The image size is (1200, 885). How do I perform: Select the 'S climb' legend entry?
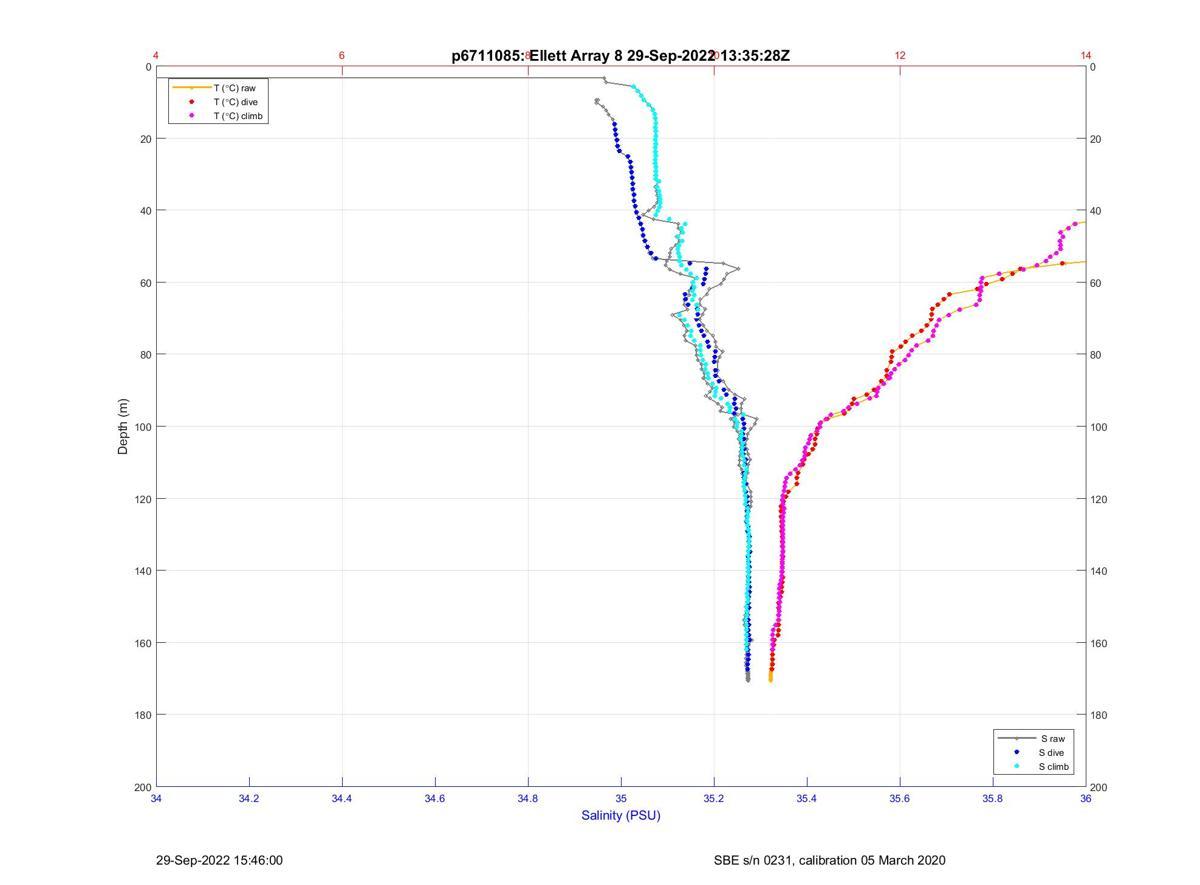tap(1055, 767)
